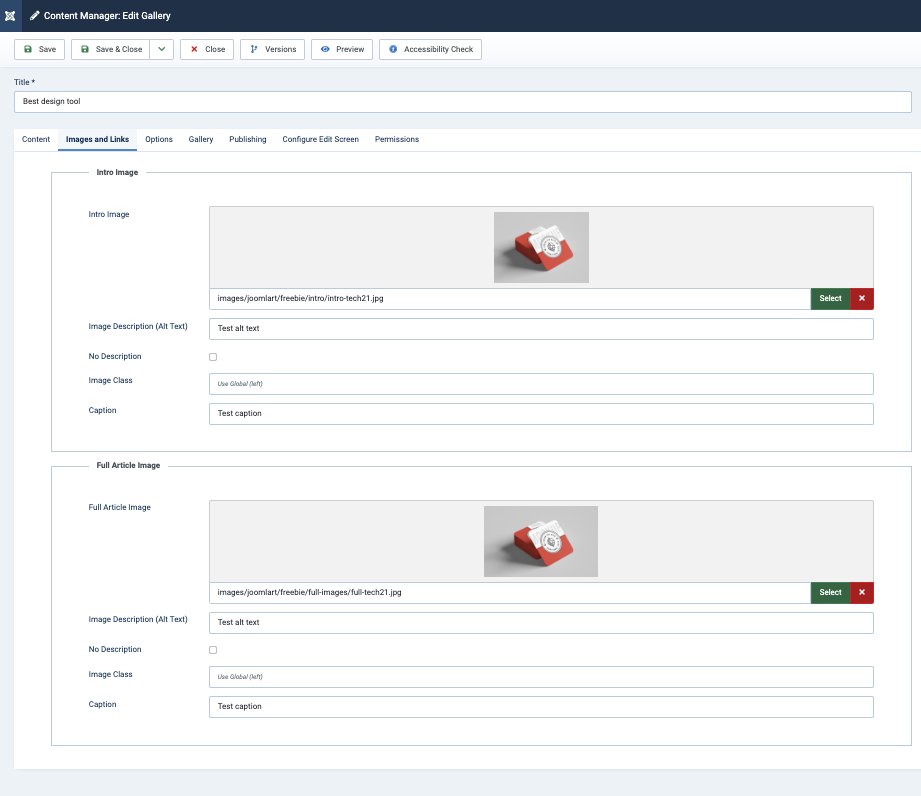Enable No Description for Intro Image

(213, 357)
